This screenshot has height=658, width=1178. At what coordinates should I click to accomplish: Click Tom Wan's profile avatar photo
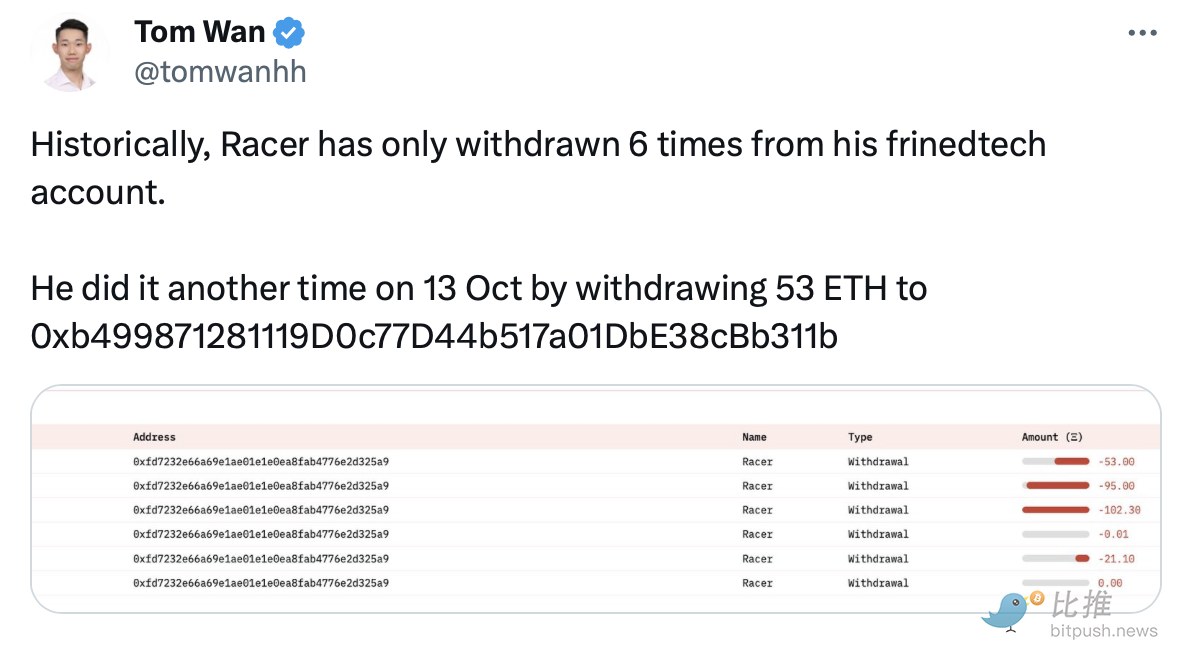[x=70, y=53]
